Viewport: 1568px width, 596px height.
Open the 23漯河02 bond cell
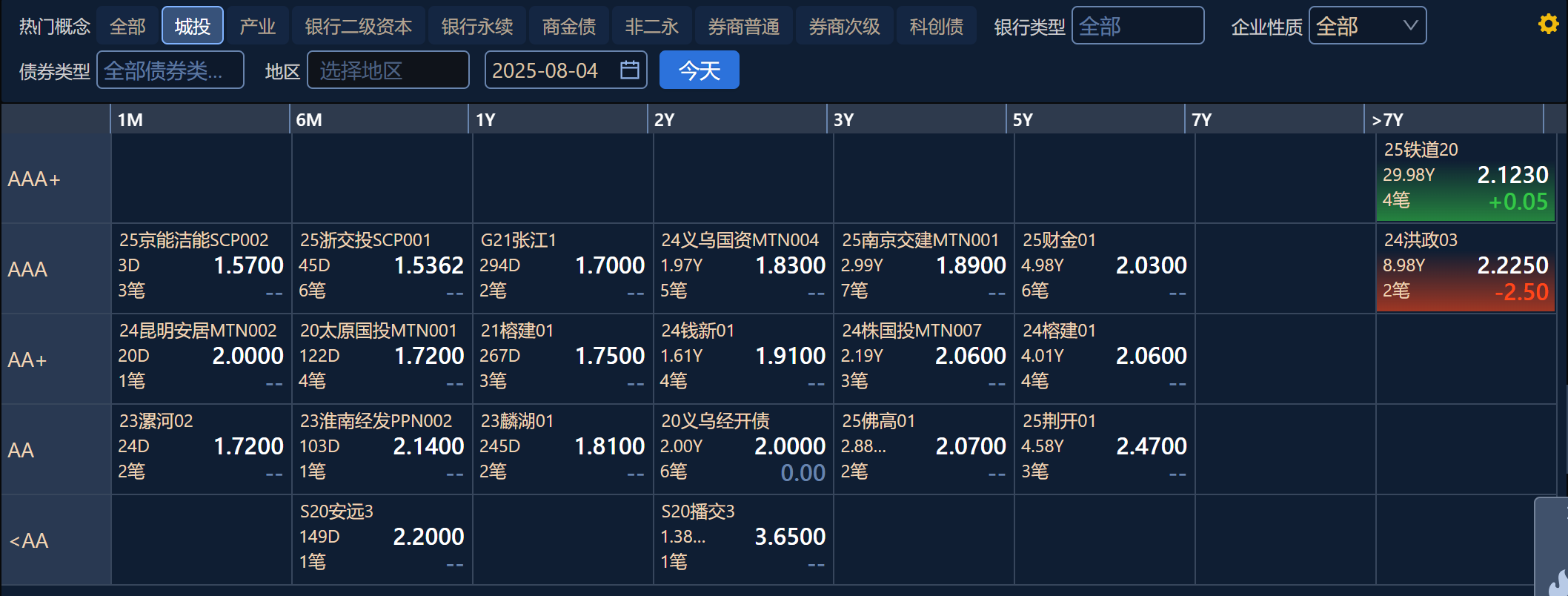point(202,449)
